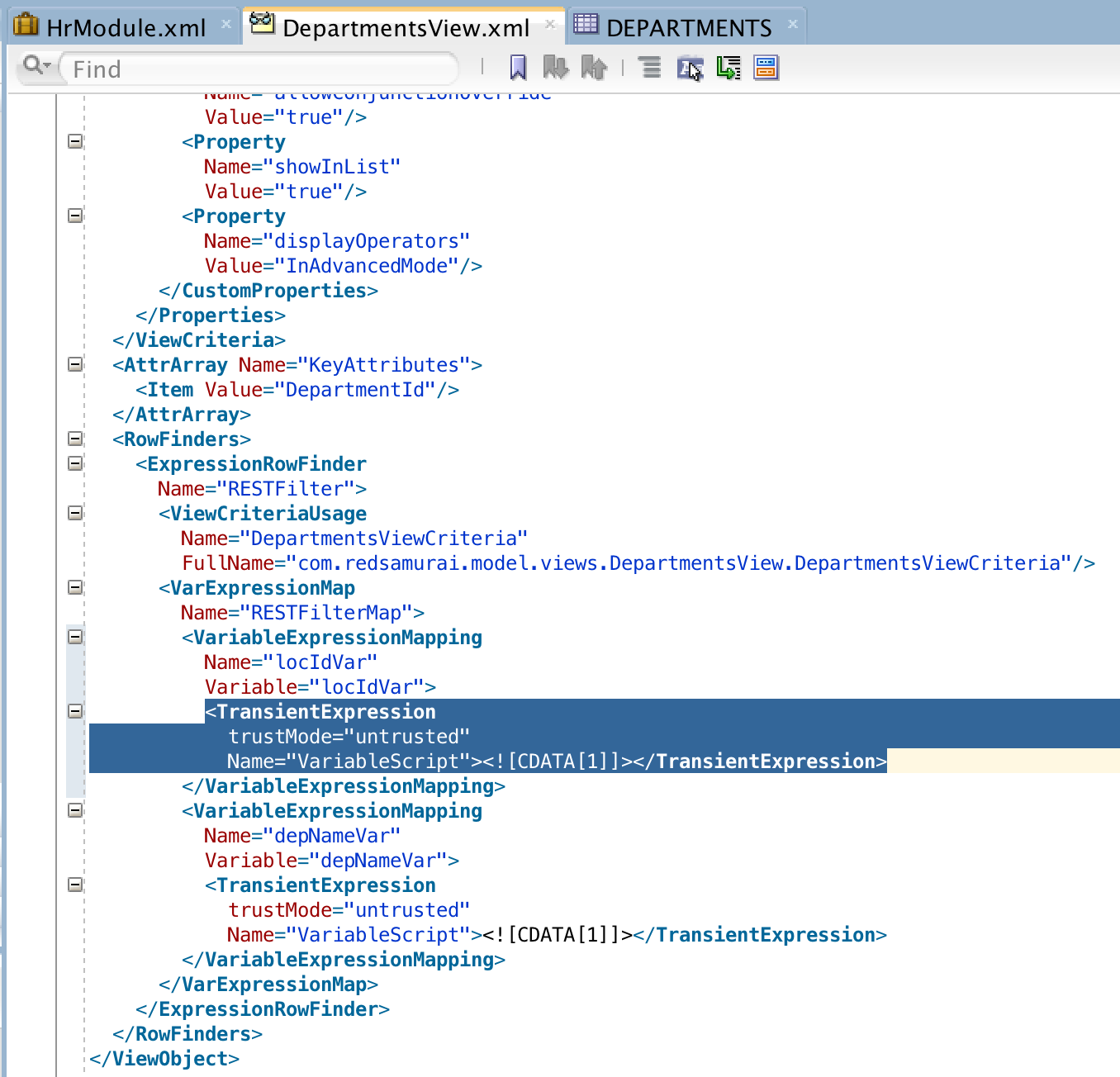Click the </AttrArray> closing tag
Screen dimensions: 1120x1077
(x=182, y=415)
